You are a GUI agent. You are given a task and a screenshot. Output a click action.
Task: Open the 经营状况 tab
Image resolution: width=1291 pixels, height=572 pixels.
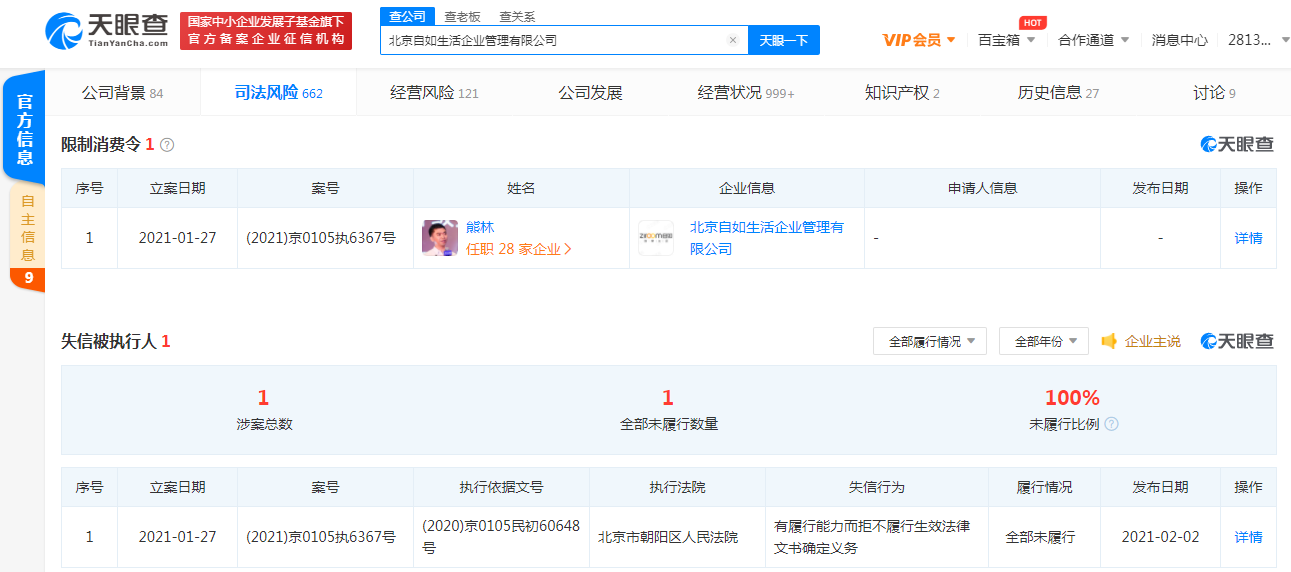pos(746,93)
